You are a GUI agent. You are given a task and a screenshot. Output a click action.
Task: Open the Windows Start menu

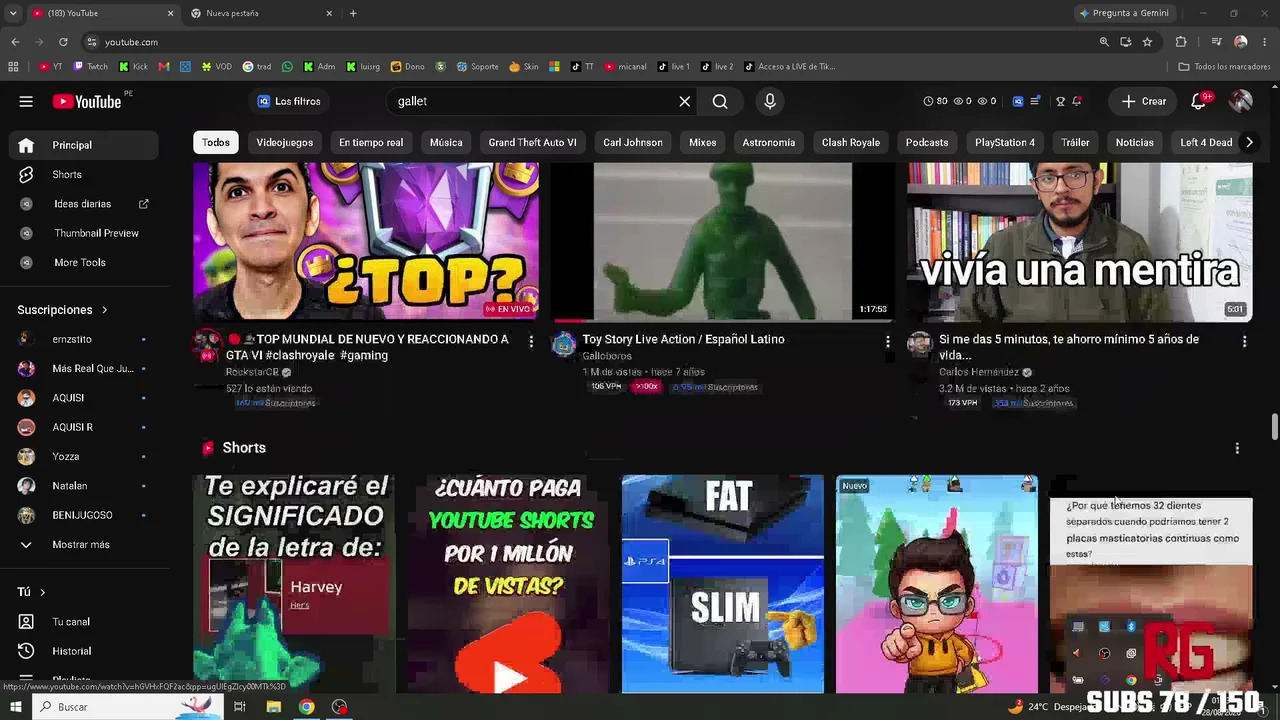16,707
